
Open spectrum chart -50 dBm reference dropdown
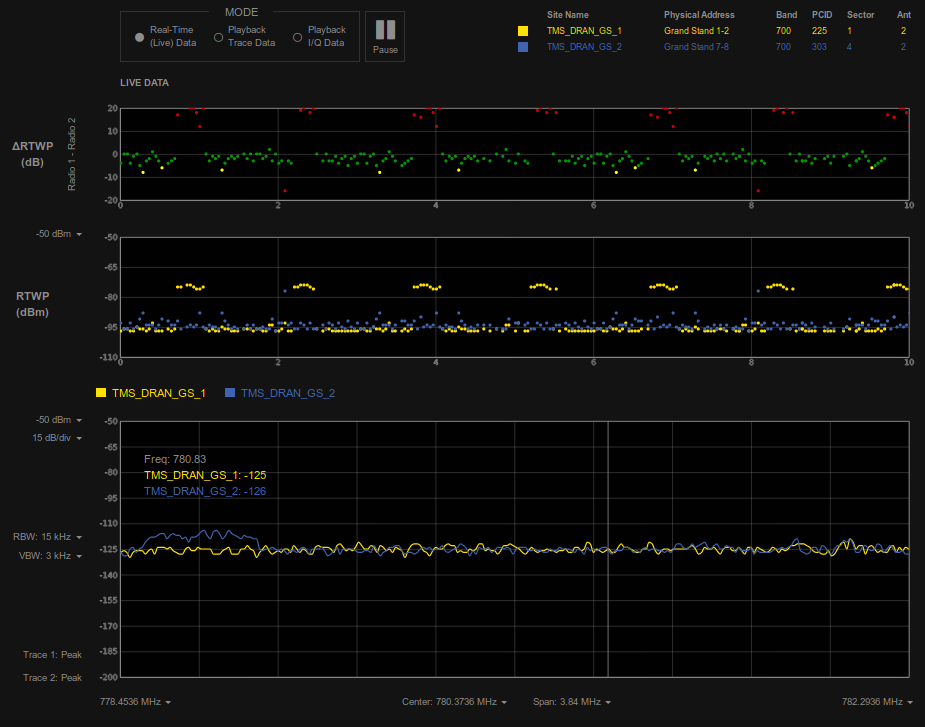[x=59, y=420]
